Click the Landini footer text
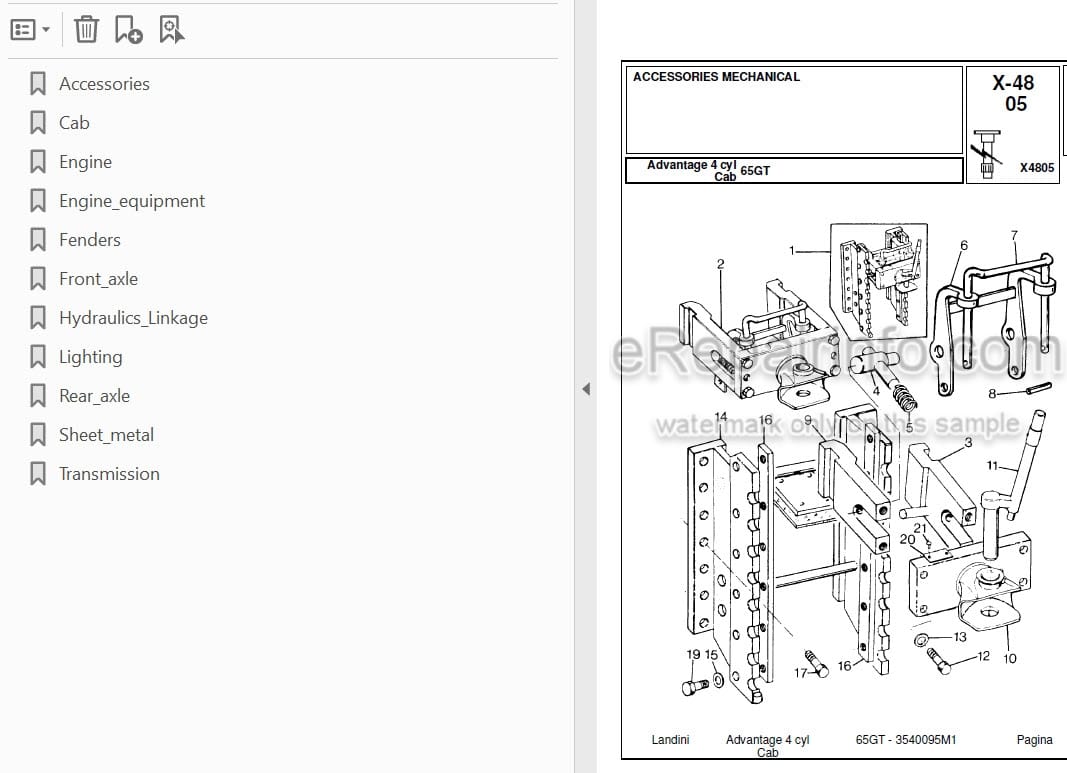Viewport: 1067px width, 773px height. click(670, 740)
